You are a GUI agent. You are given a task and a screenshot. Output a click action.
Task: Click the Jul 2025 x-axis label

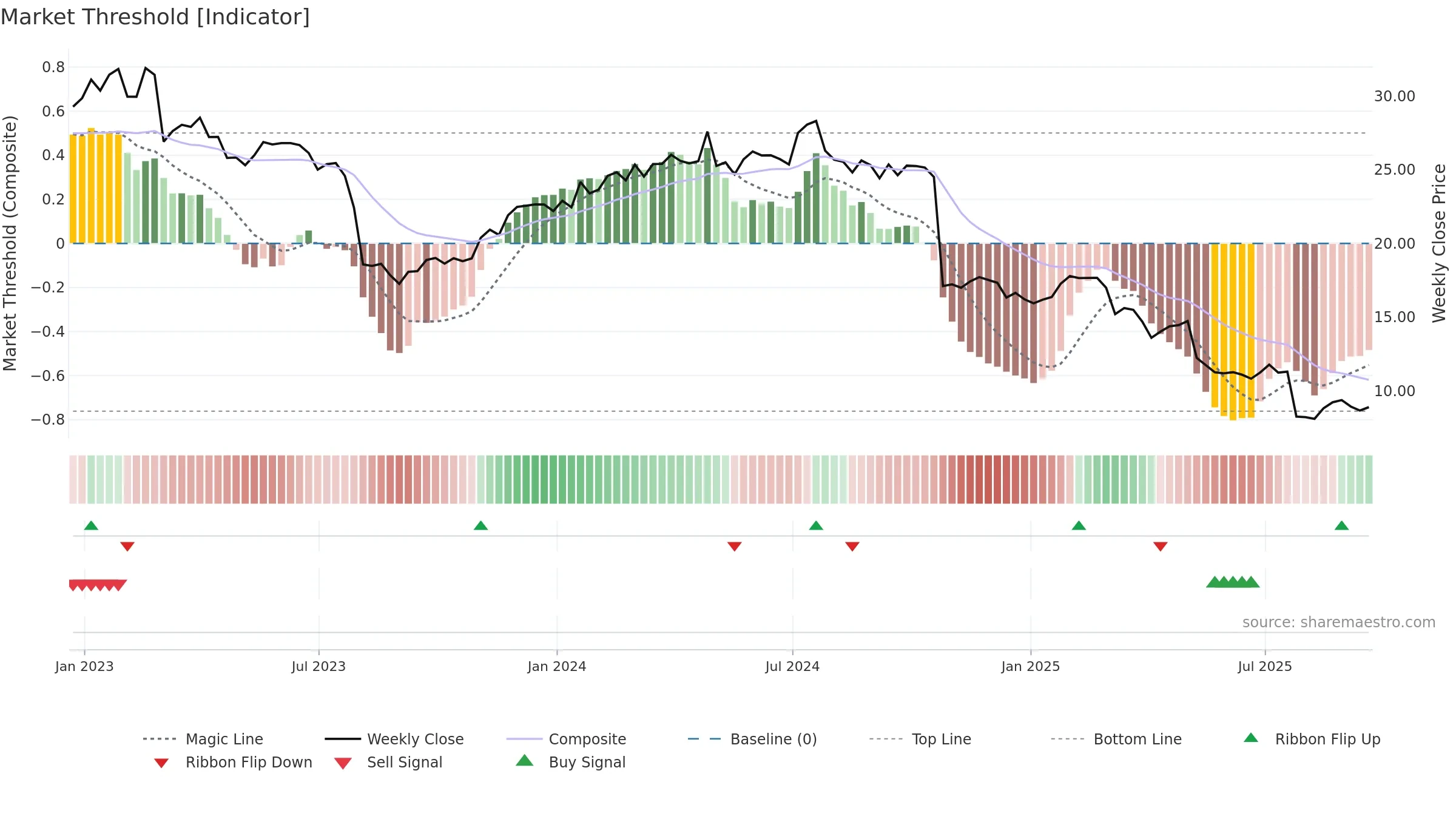tap(1265, 666)
